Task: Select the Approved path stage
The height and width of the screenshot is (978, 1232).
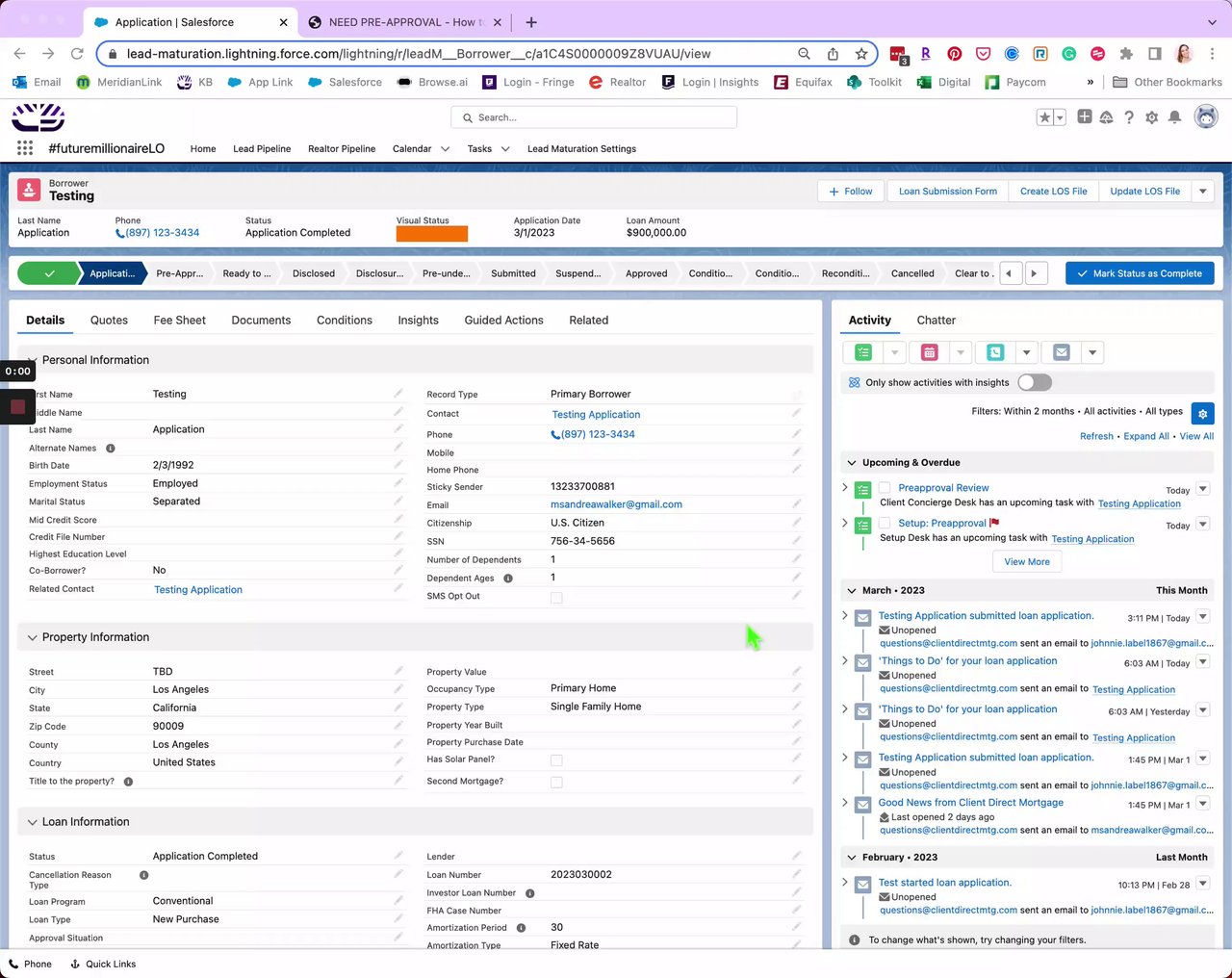Action: (646, 273)
